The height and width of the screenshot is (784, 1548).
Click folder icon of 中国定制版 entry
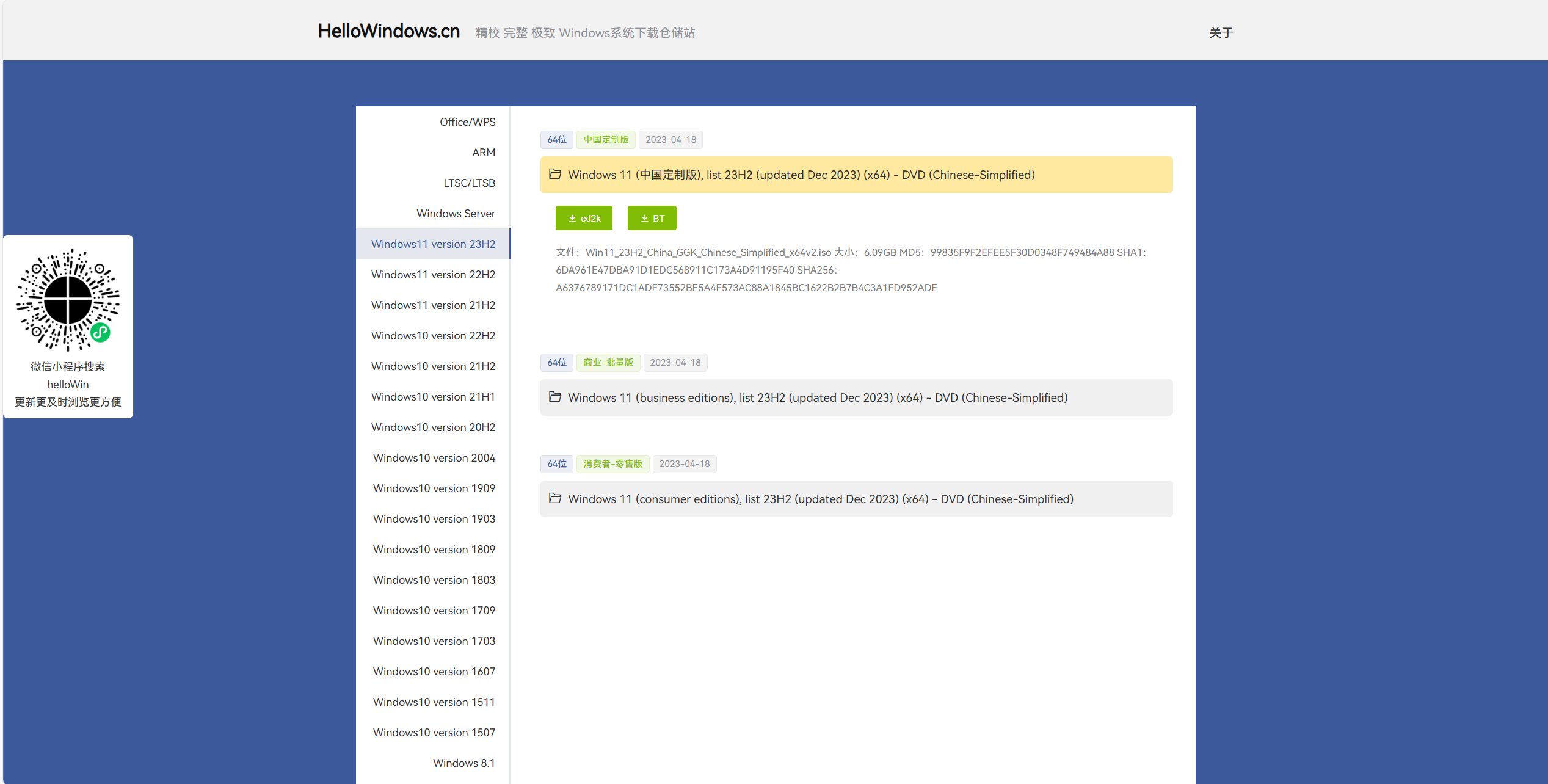(554, 174)
